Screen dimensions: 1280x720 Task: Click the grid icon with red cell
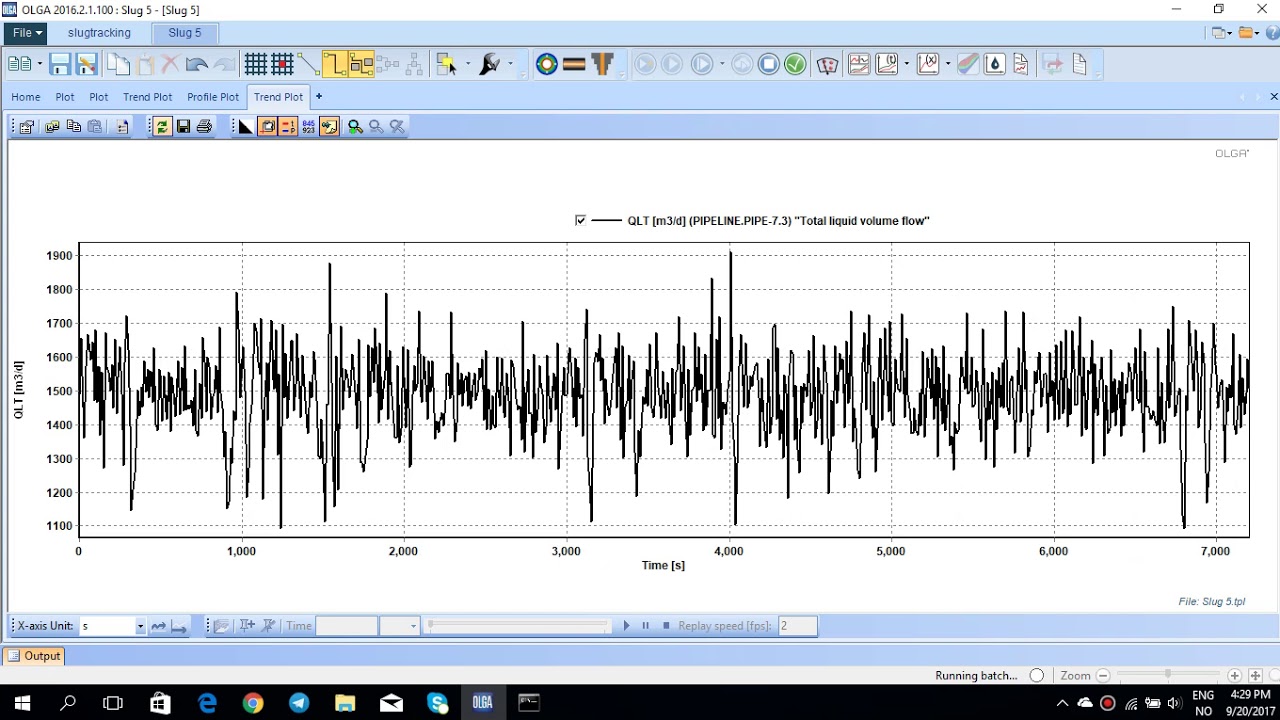(x=282, y=65)
